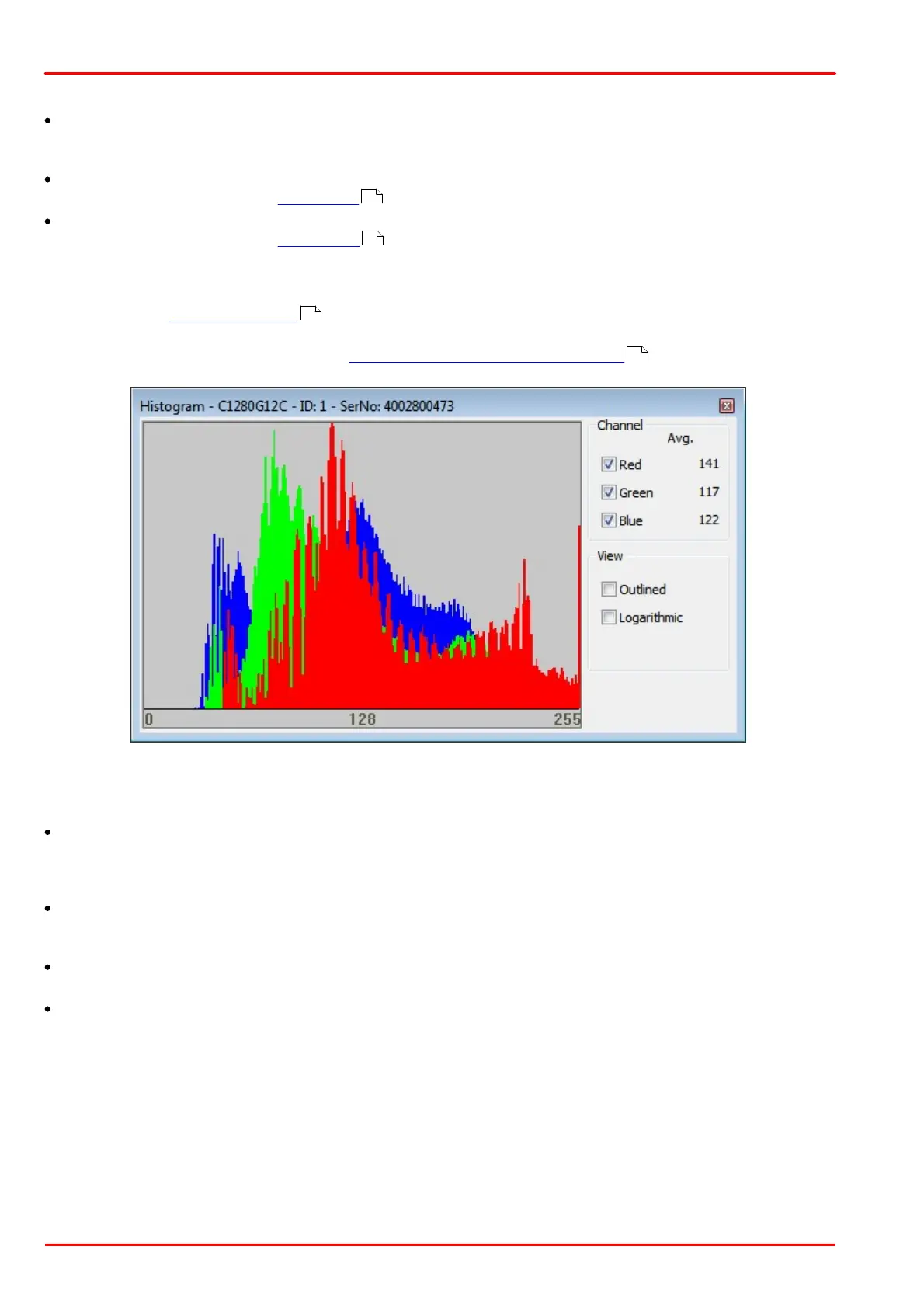Click the Histogram title bar text
This screenshot has height=1308, width=924.
pos(297,406)
